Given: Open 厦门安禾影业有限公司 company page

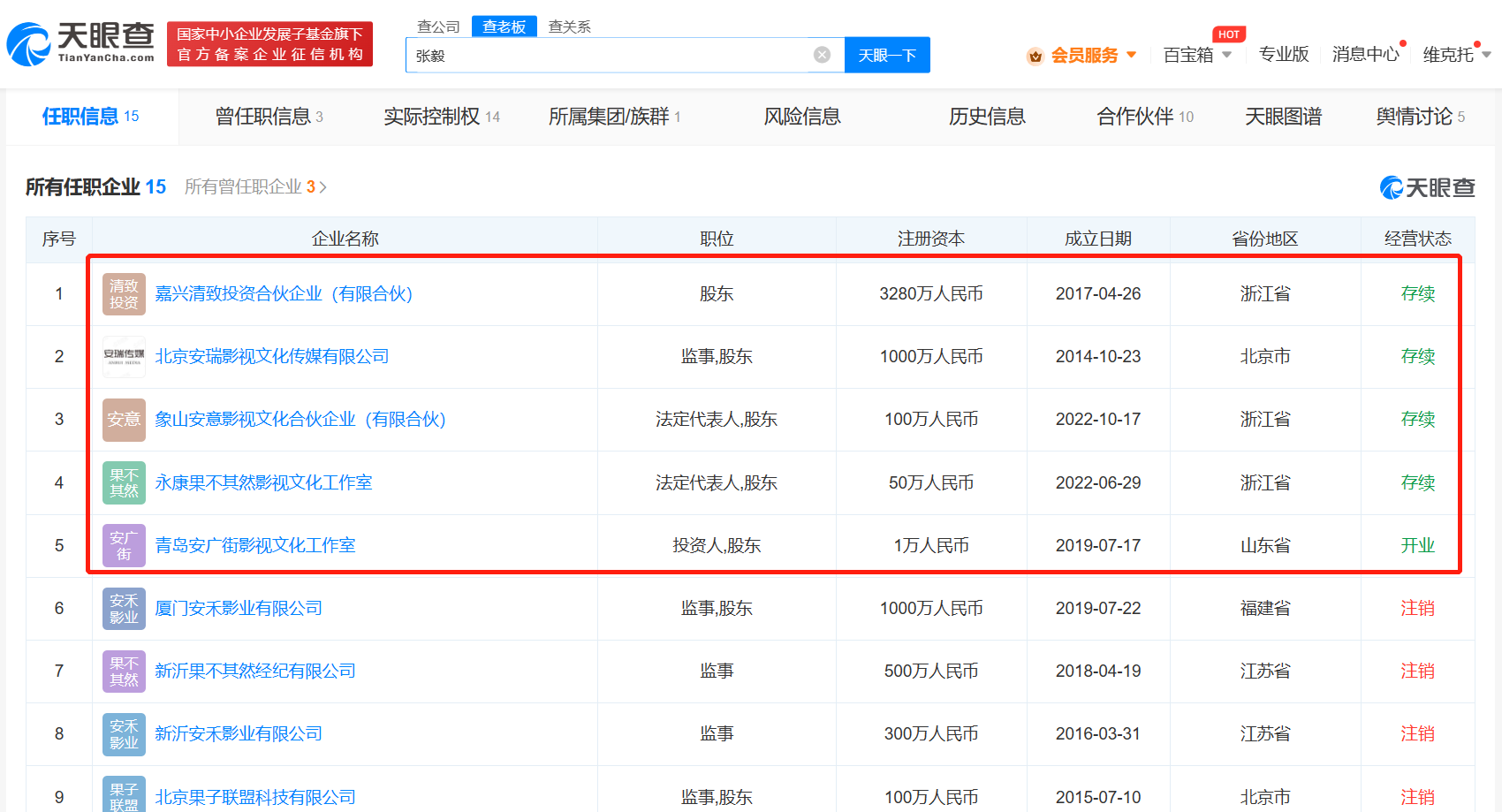Looking at the screenshot, I should (238, 608).
